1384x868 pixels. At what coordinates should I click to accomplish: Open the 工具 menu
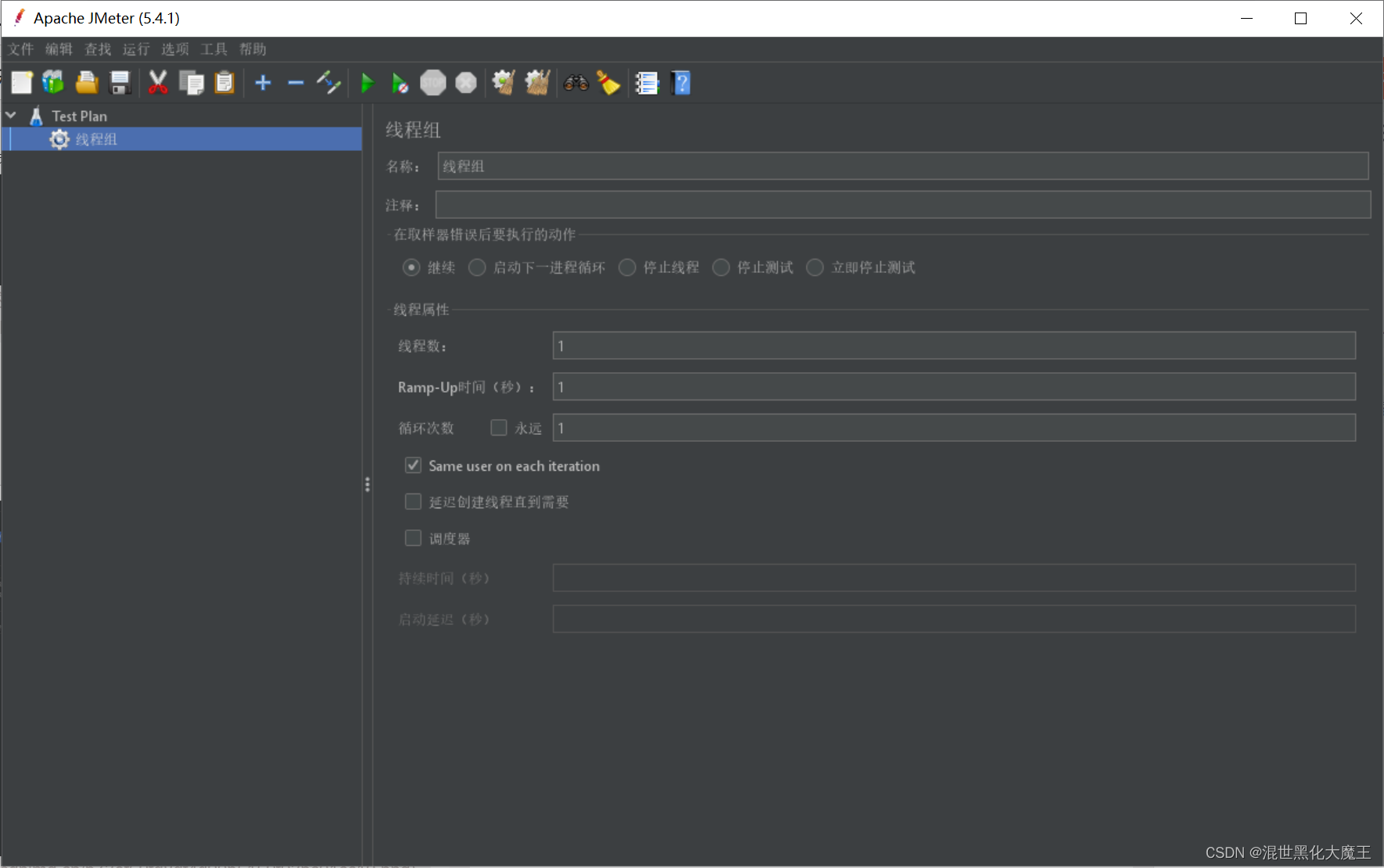click(213, 49)
